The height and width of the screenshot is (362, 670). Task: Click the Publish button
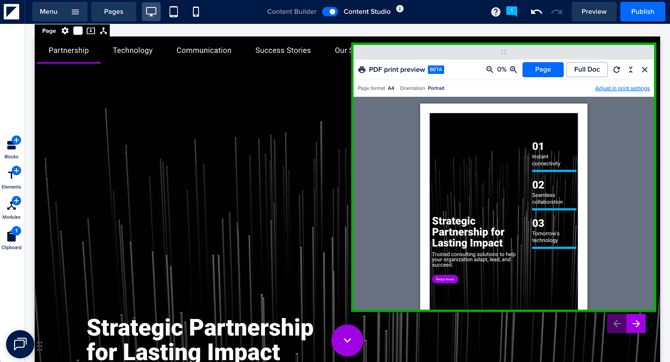click(642, 12)
